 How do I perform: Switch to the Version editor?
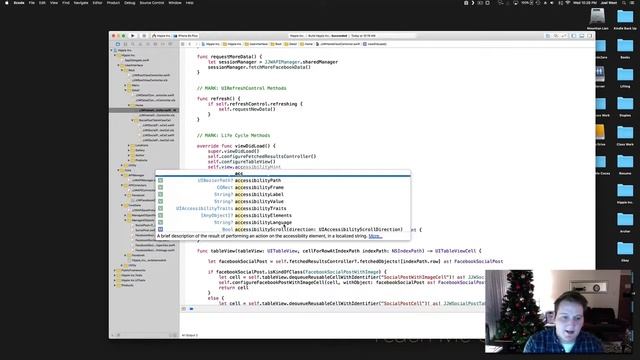564,36
